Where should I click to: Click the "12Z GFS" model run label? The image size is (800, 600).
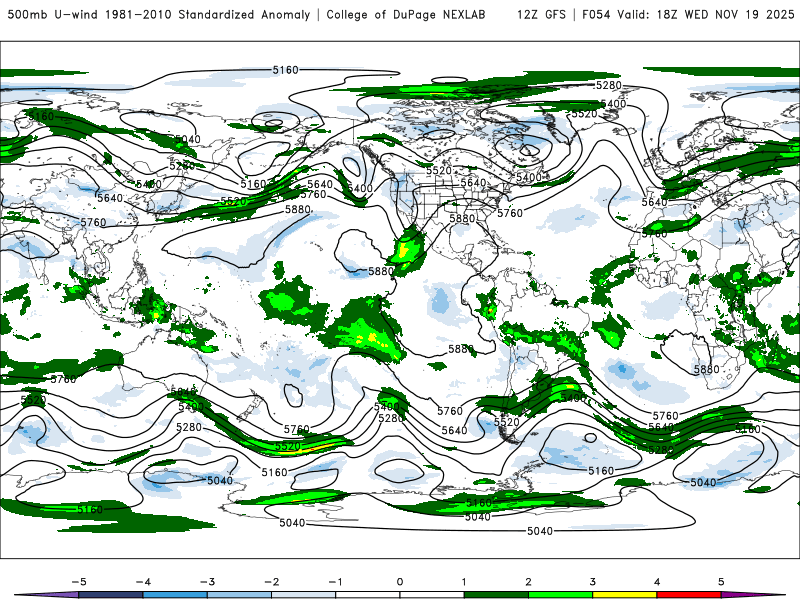click(541, 15)
